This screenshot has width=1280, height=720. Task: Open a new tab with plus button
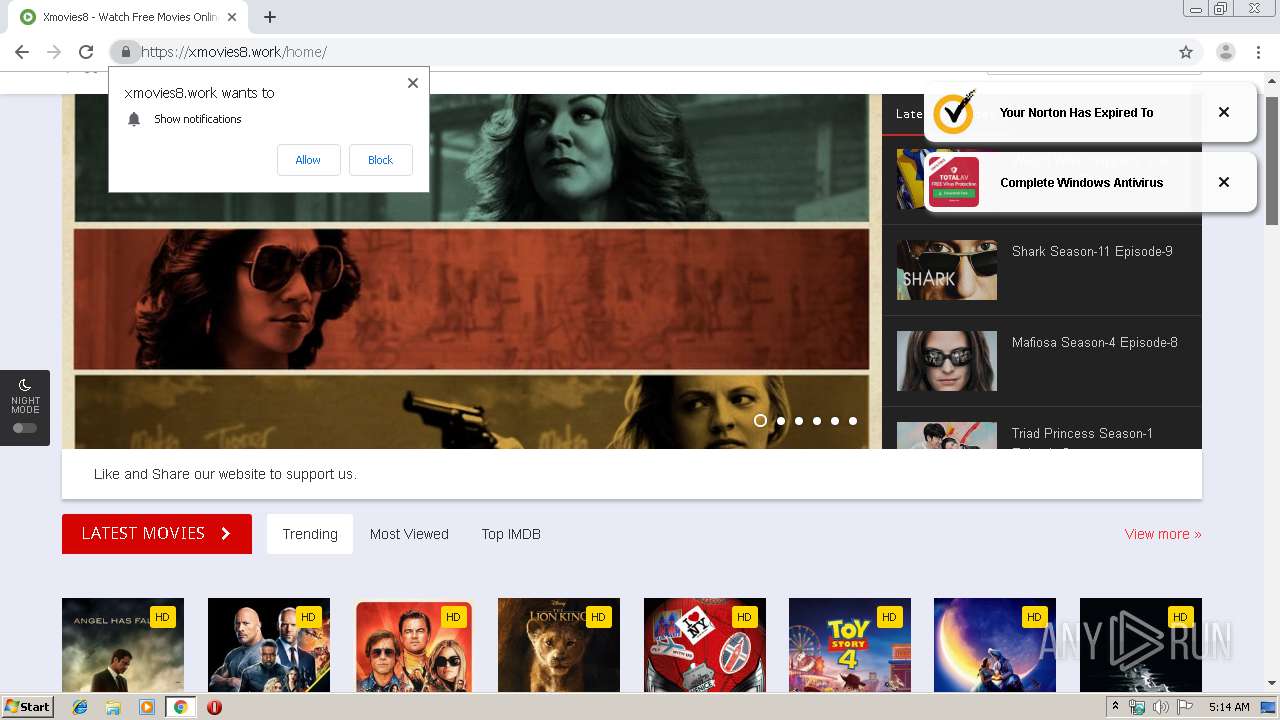270,17
